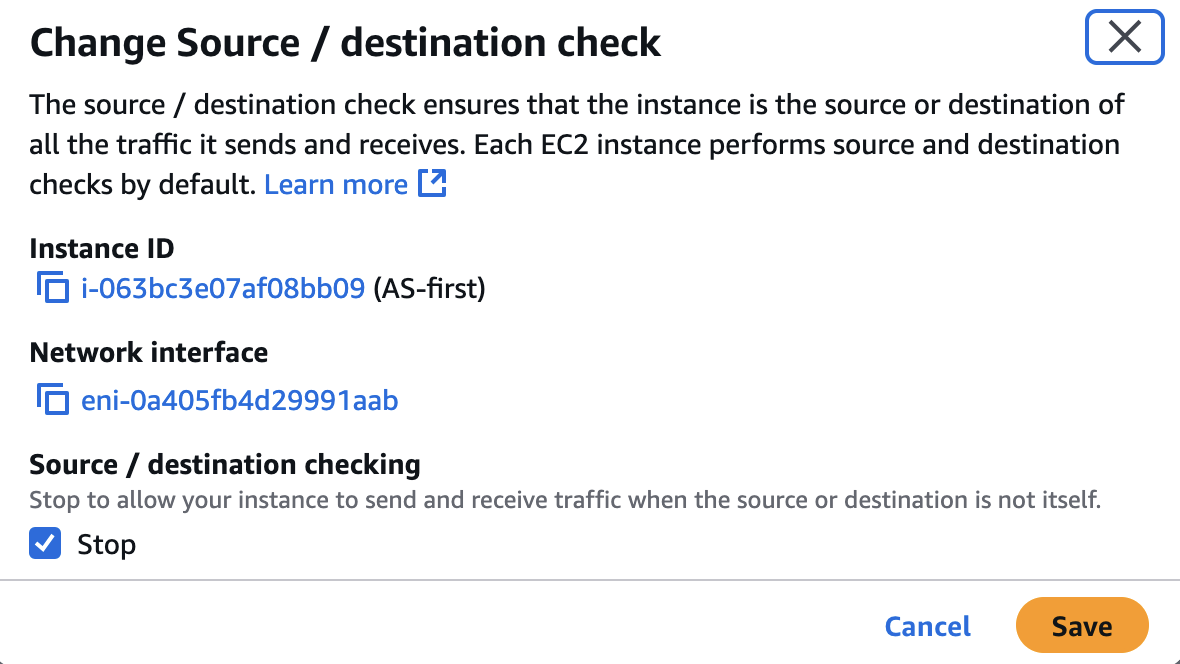Open instance i-063bc3e07af08bb09 details
Viewport: 1180px width, 664px height.
point(224,289)
